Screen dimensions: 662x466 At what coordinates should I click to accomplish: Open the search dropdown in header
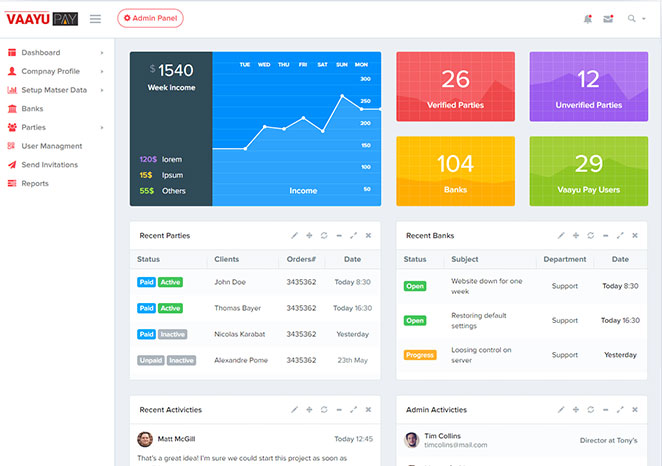pyautogui.click(x=635, y=18)
